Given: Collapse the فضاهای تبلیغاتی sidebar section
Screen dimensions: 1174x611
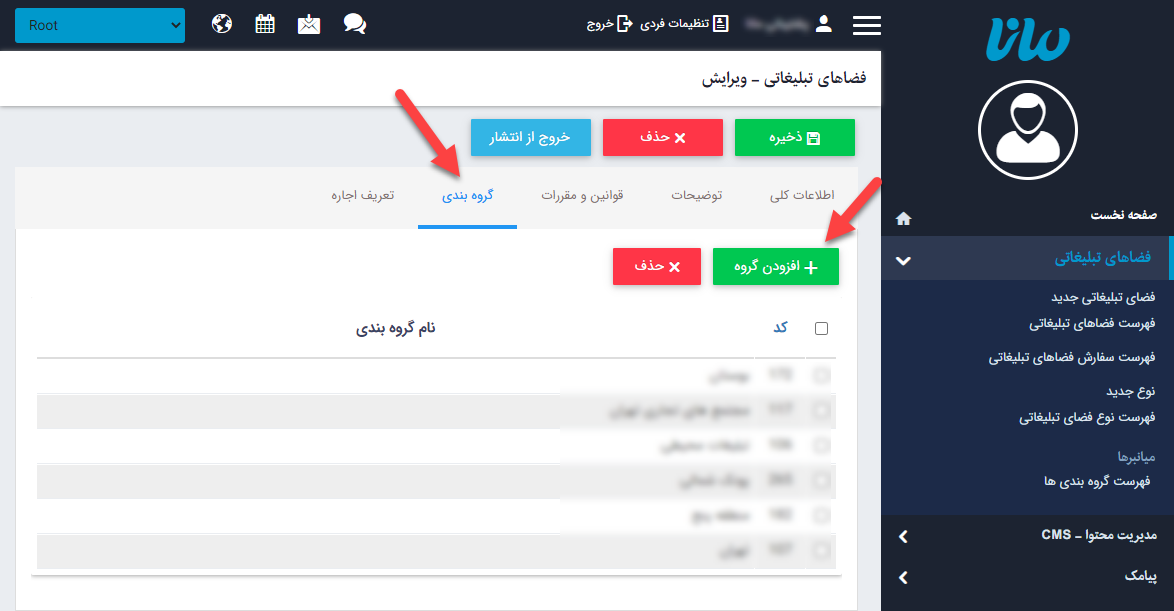Looking at the screenshot, I should [903, 258].
